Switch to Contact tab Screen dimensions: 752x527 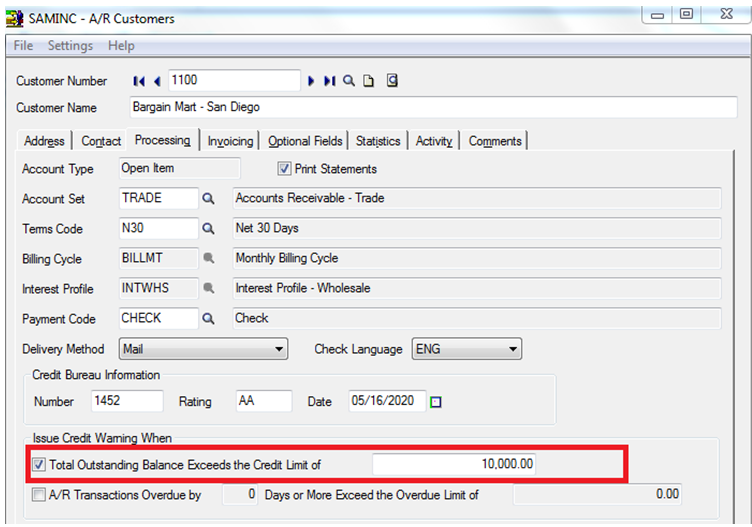[x=101, y=141]
